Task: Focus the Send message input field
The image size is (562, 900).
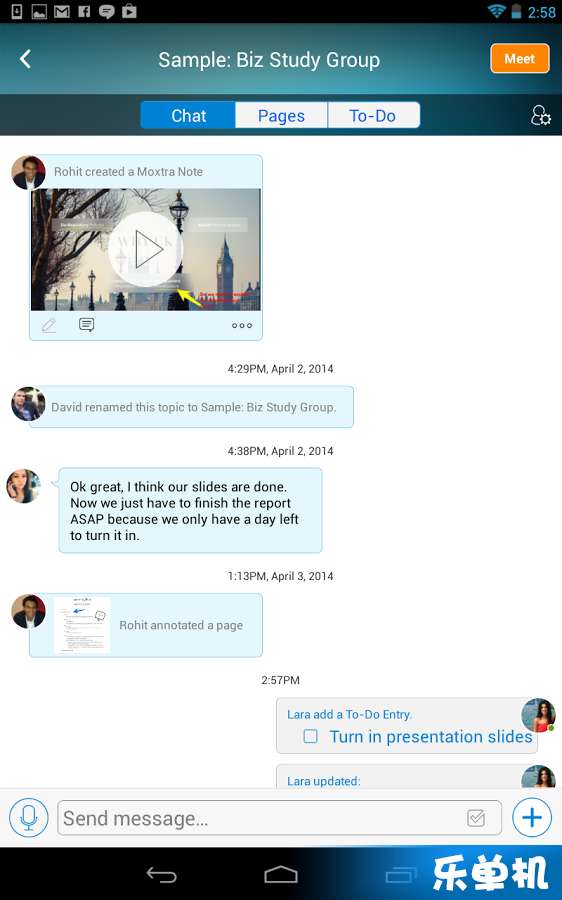Action: click(x=280, y=817)
